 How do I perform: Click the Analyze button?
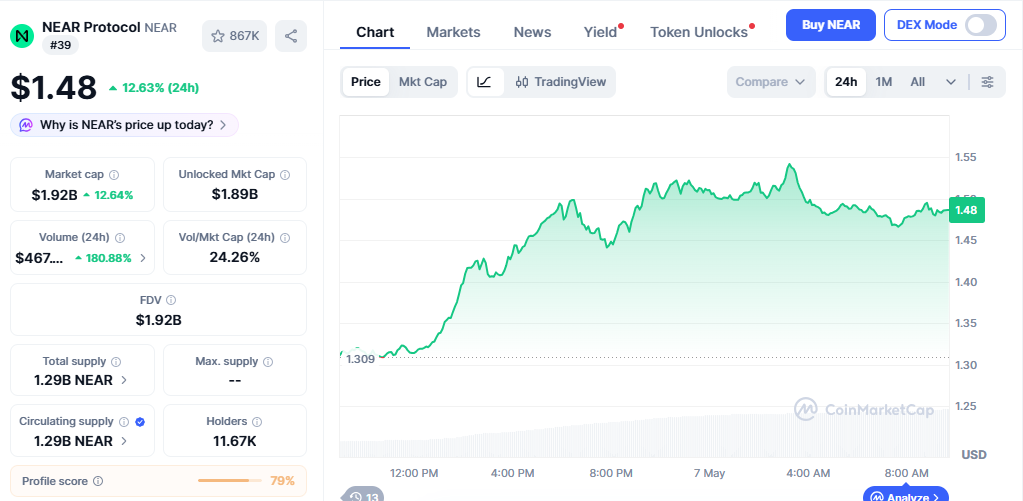coord(906,494)
